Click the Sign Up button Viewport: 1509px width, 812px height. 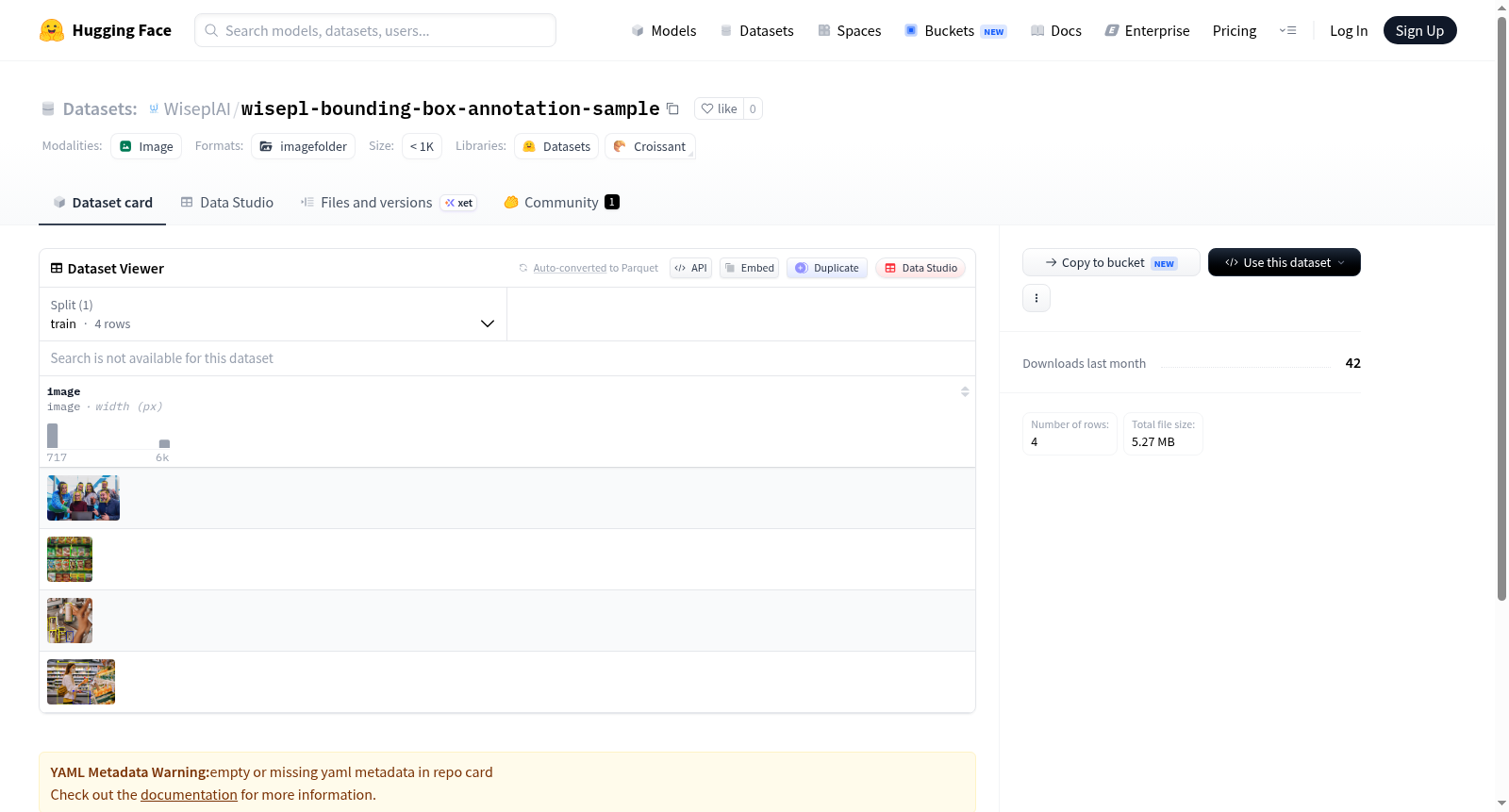(x=1419, y=30)
